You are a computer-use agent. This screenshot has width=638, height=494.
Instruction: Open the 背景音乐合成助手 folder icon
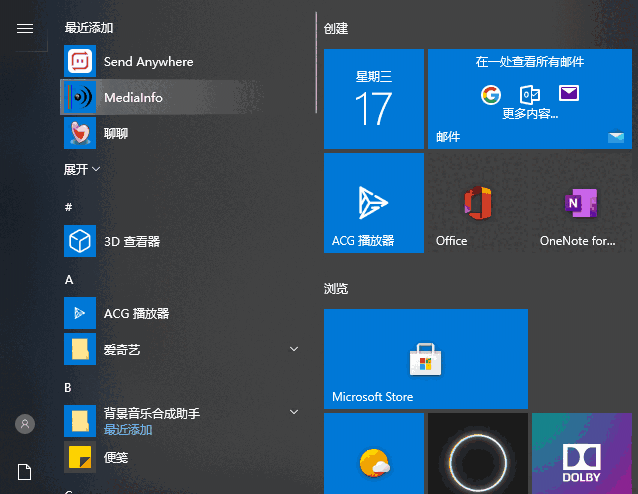[x=80, y=421]
